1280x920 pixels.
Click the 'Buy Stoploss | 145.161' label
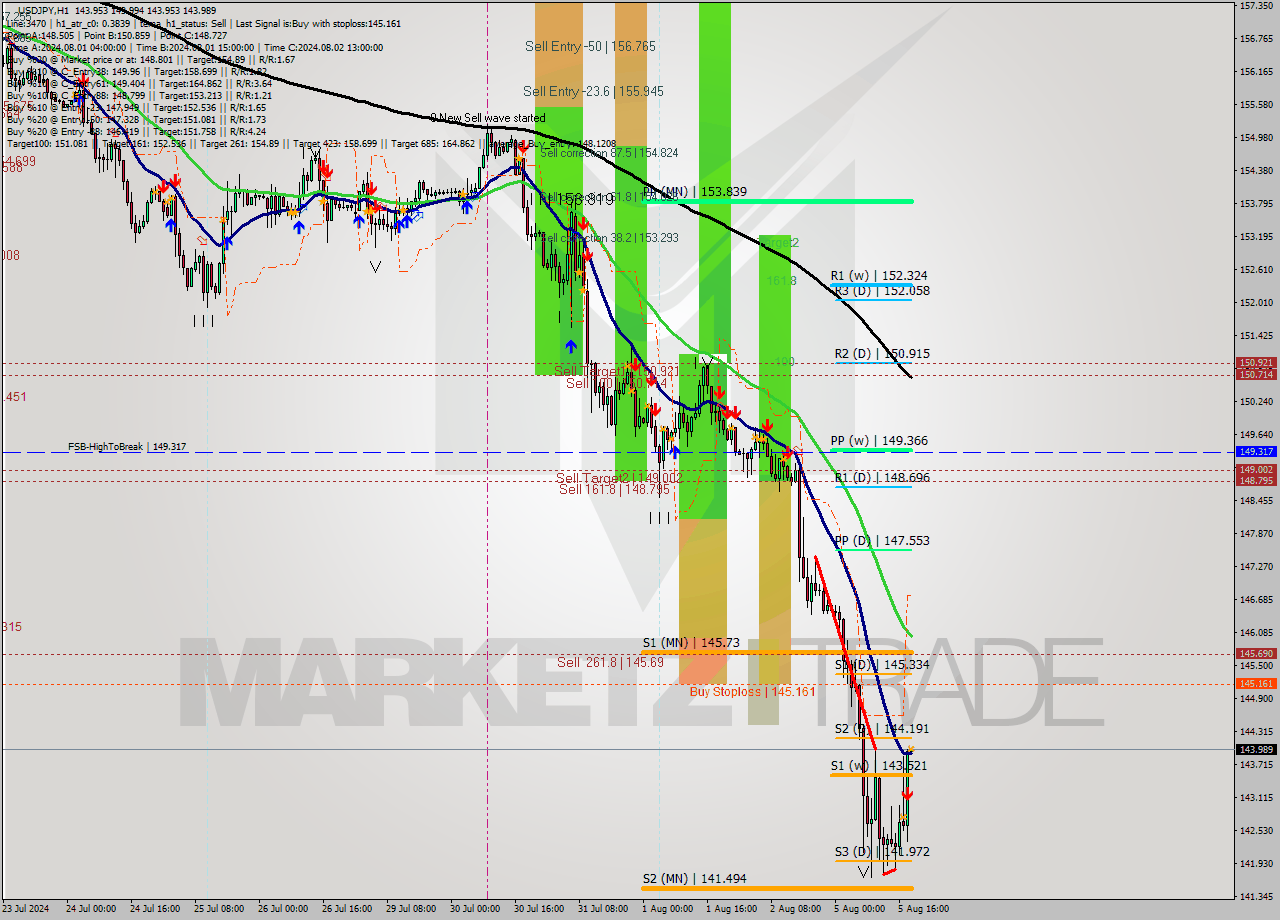pyautogui.click(x=752, y=691)
